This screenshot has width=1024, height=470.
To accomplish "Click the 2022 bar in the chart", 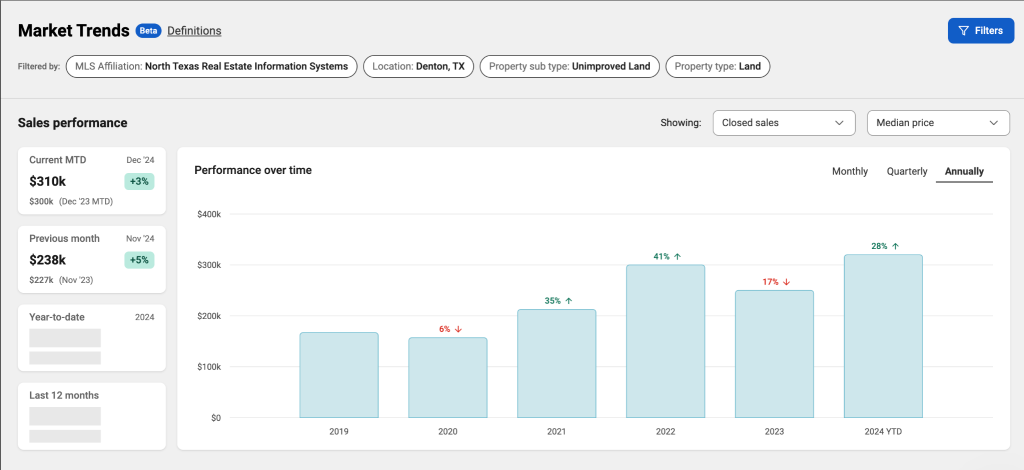I will coord(665,341).
